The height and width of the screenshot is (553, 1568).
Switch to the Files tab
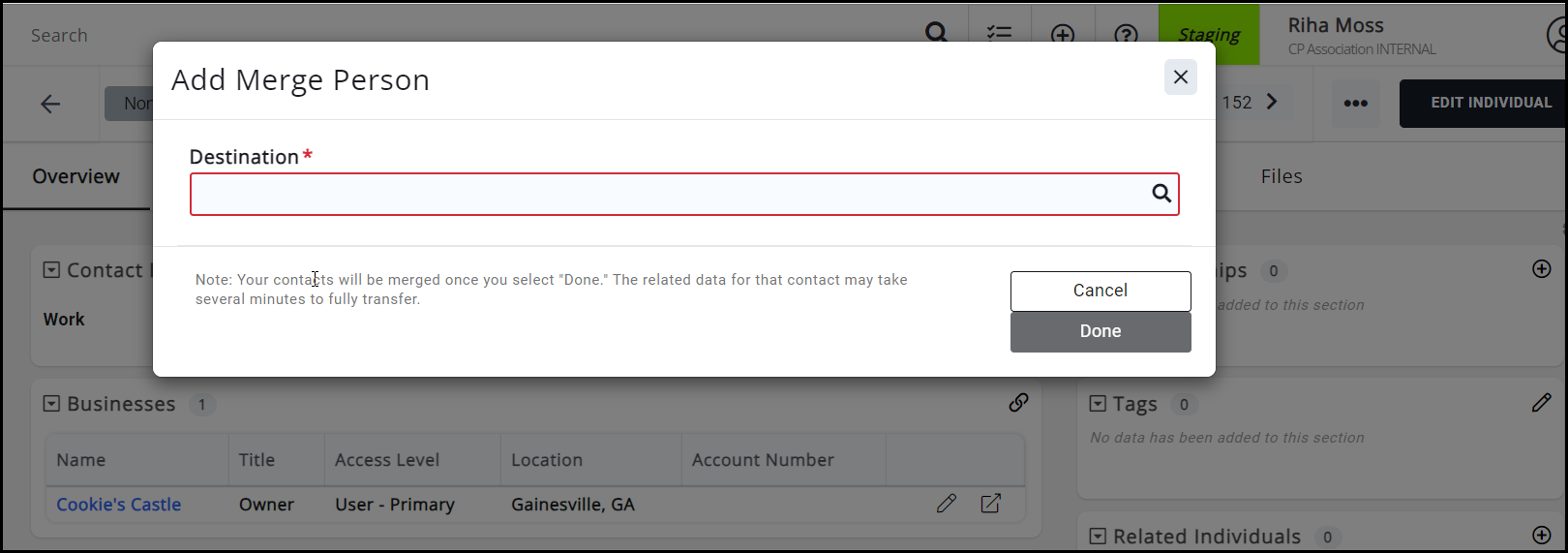(x=1282, y=176)
